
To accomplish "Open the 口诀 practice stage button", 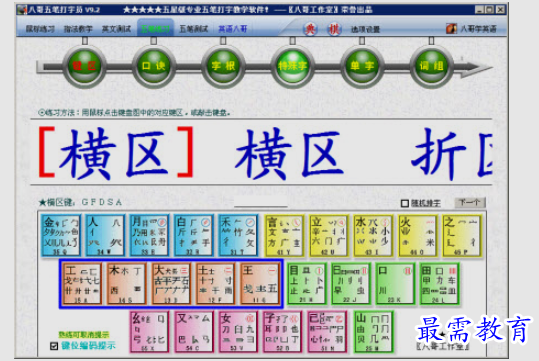I will click(154, 66).
